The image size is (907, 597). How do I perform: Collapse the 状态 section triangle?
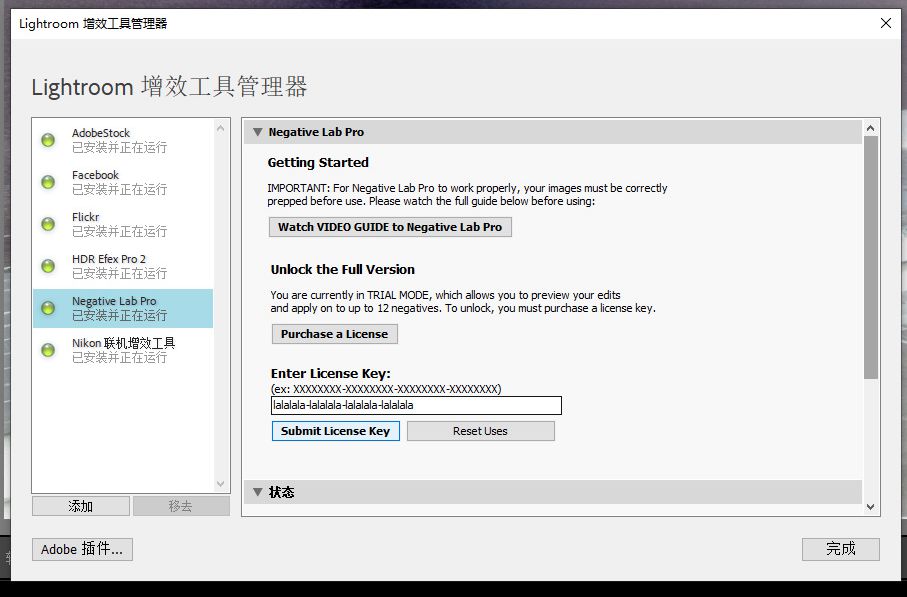click(x=258, y=492)
